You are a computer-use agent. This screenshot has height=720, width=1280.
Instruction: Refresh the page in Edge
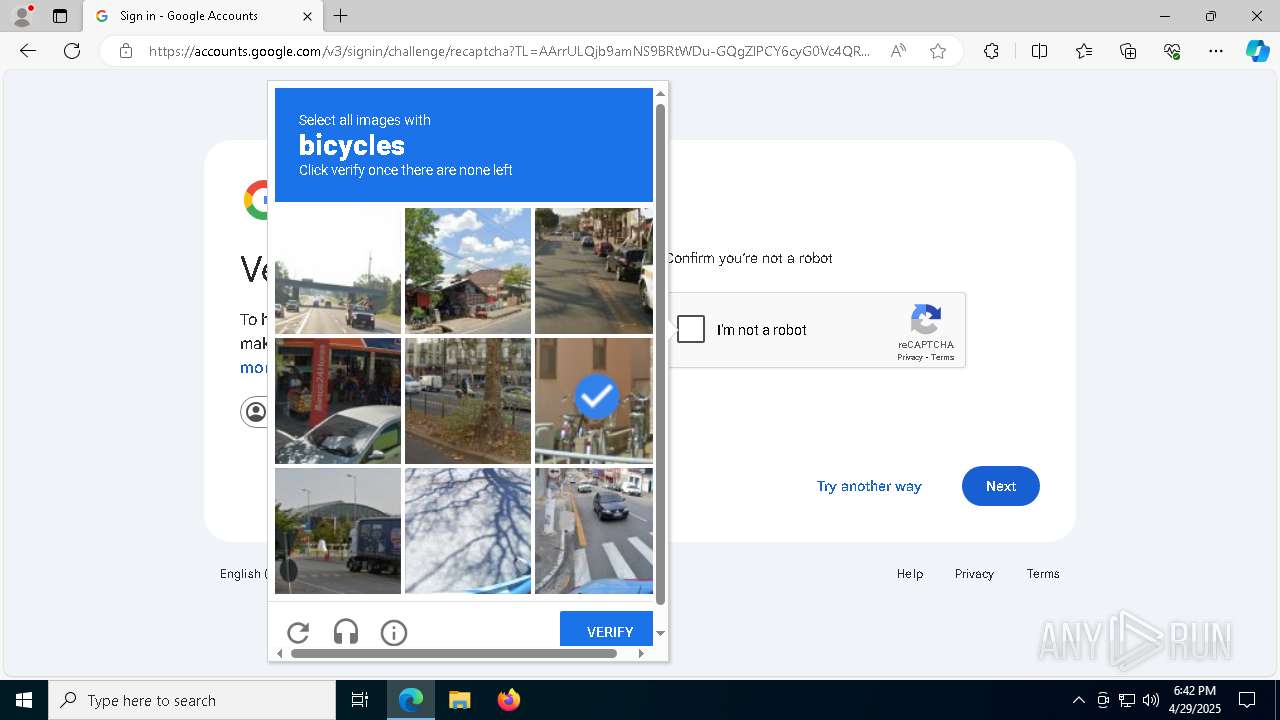pyautogui.click(x=72, y=51)
